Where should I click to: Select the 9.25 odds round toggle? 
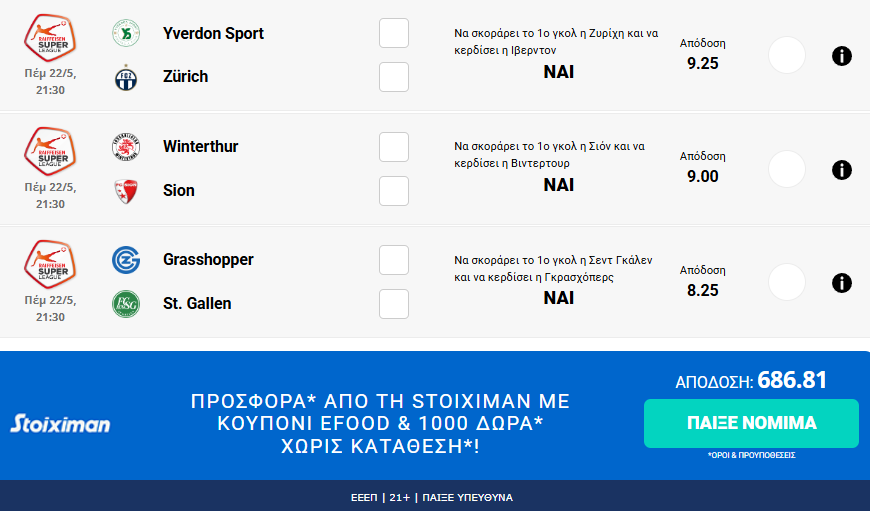point(787,55)
